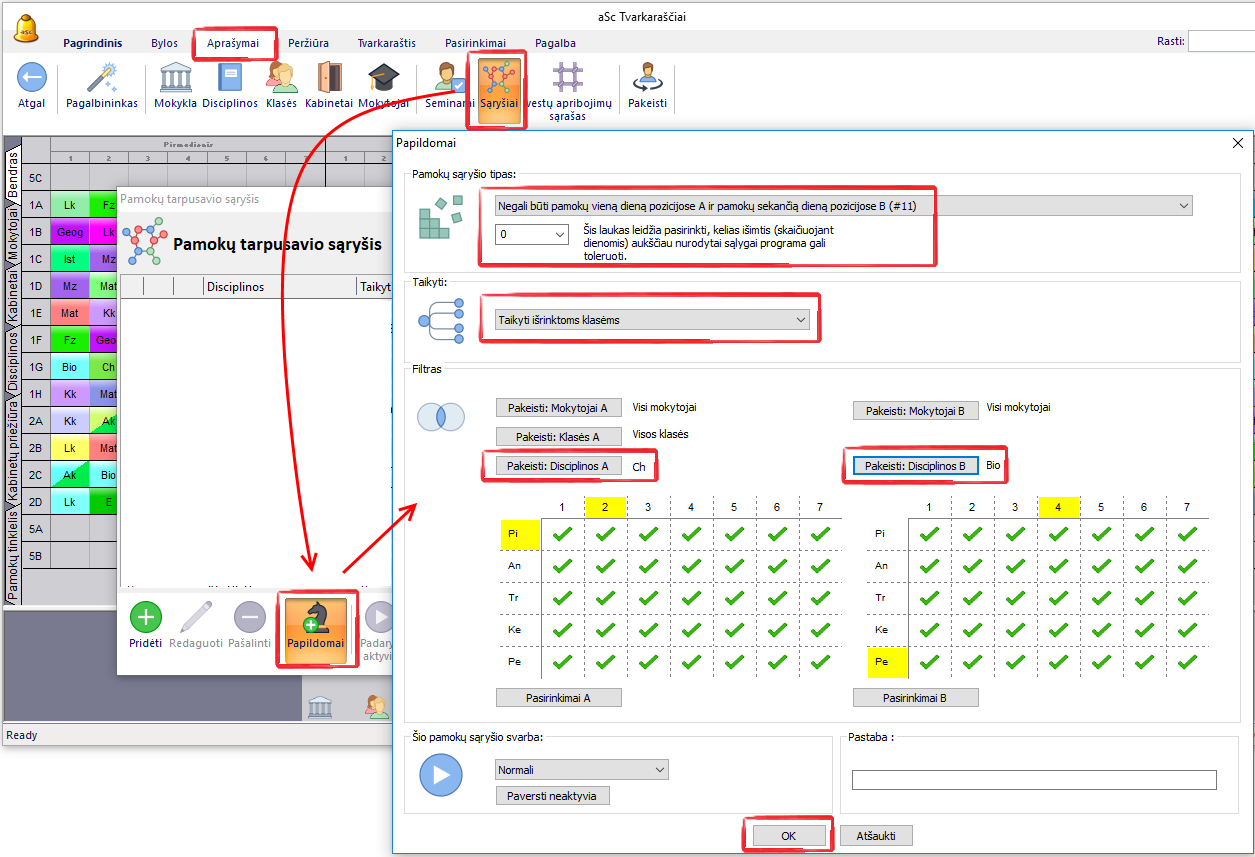This screenshot has height=857, width=1255.
Task: Toggle checkmark for Tr period 4 in grid A
Action: [691, 598]
